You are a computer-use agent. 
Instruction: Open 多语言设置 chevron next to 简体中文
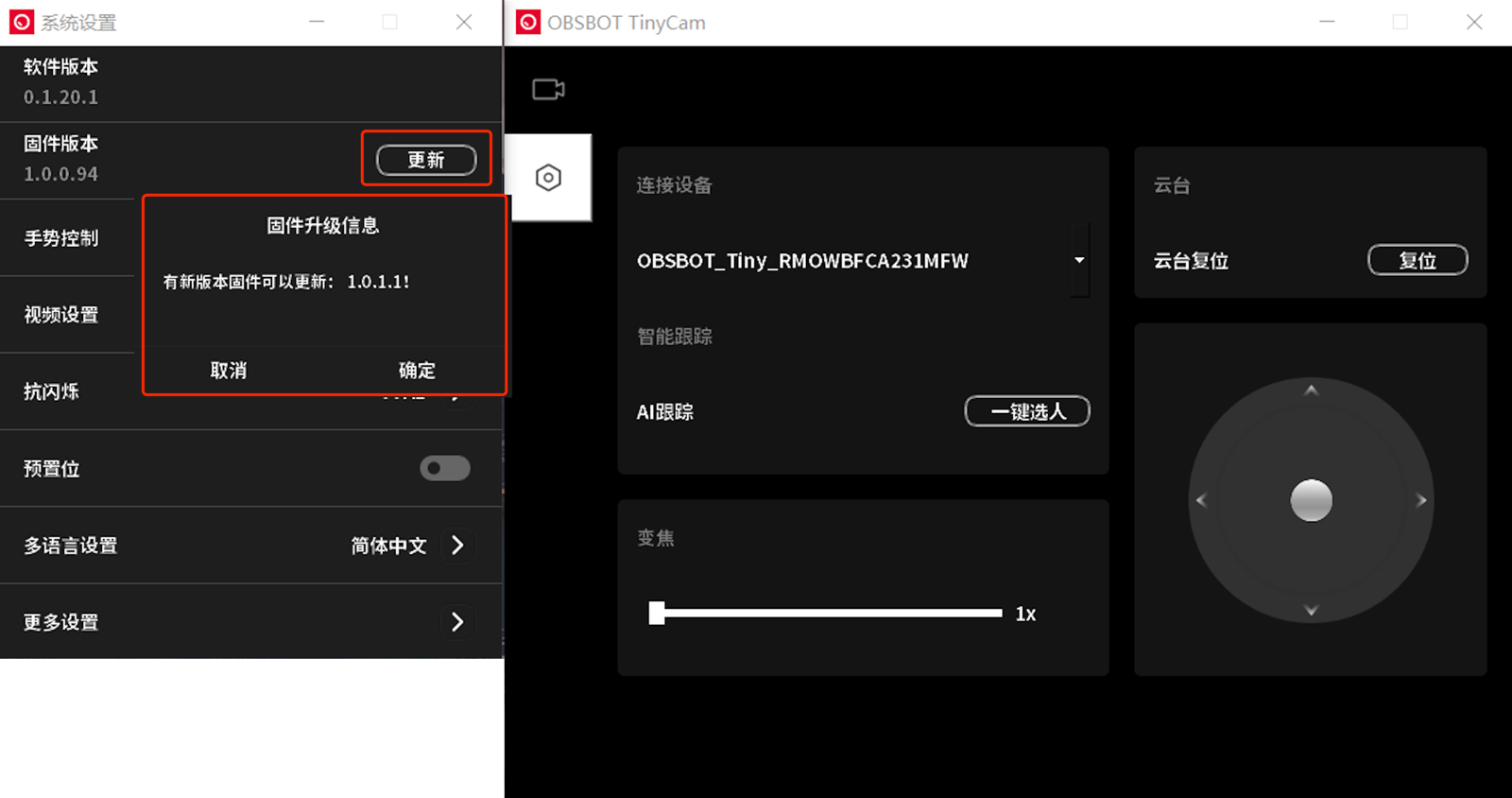point(457,545)
